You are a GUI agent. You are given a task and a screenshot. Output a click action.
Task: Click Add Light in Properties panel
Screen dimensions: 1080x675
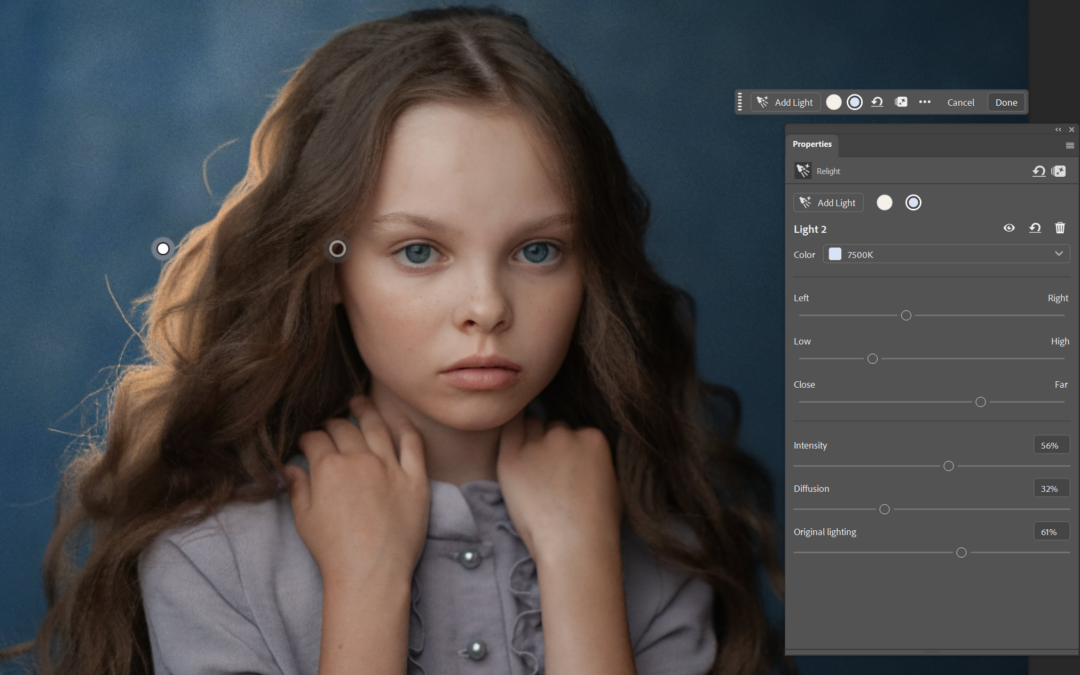828,202
